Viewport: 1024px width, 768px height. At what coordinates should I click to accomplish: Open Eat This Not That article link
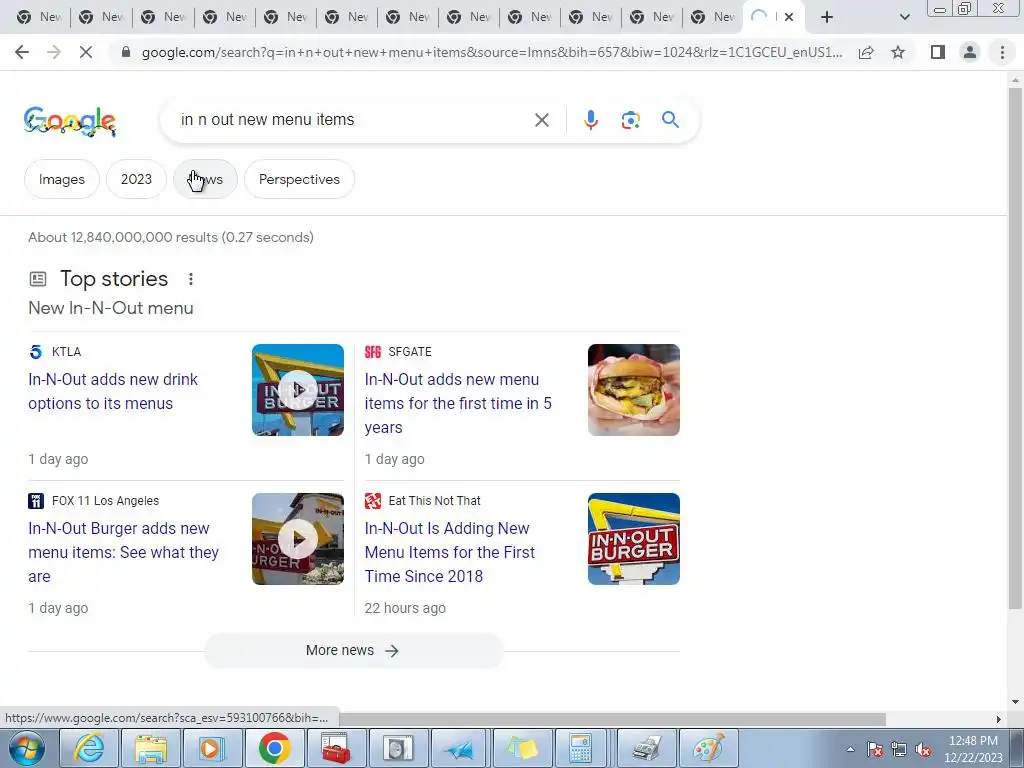click(449, 552)
